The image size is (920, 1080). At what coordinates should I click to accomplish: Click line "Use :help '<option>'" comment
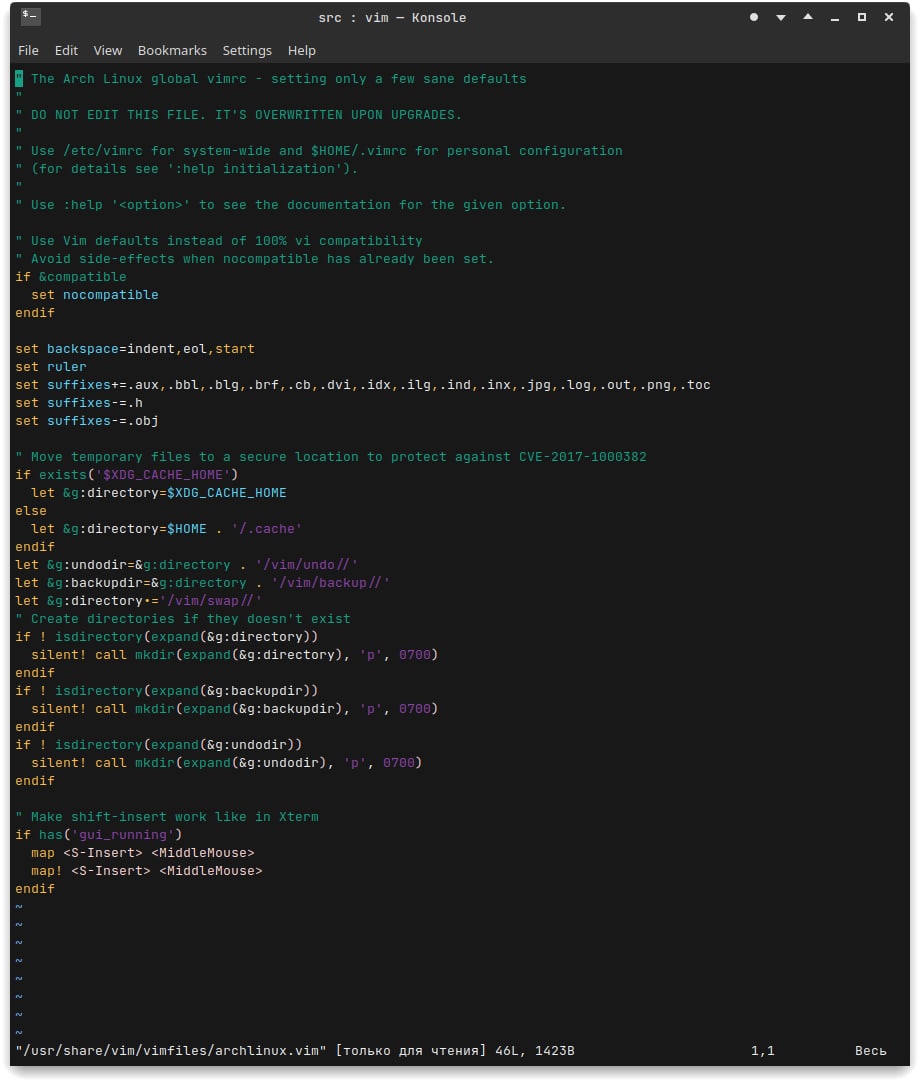(x=291, y=205)
